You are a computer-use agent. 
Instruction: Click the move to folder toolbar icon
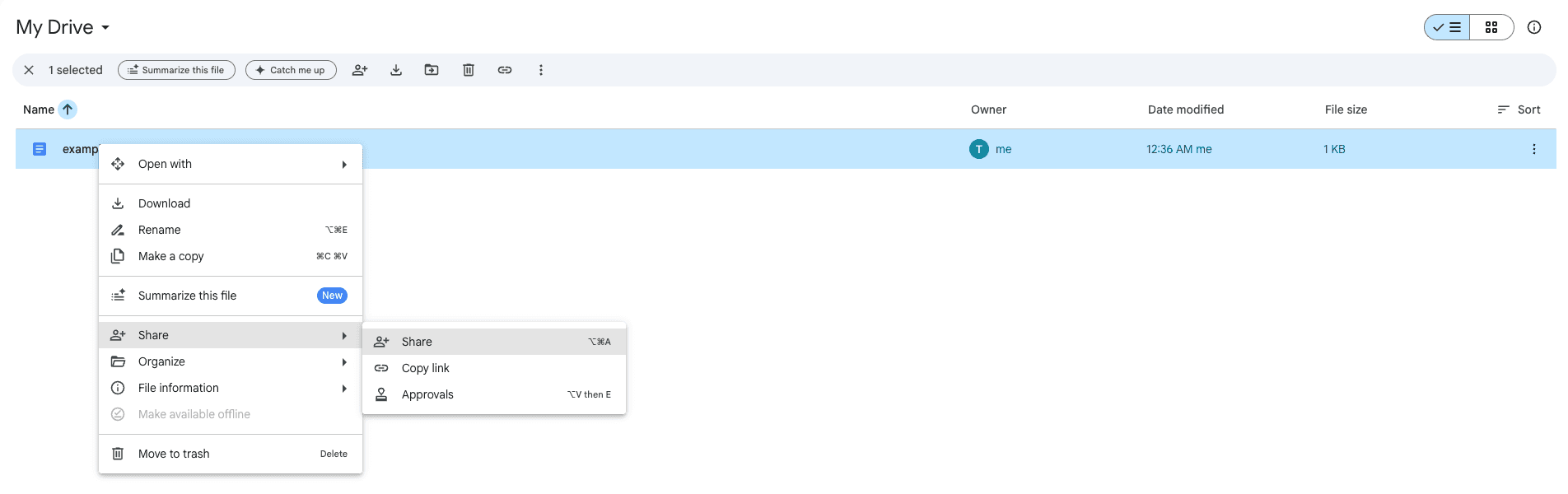point(432,70)
